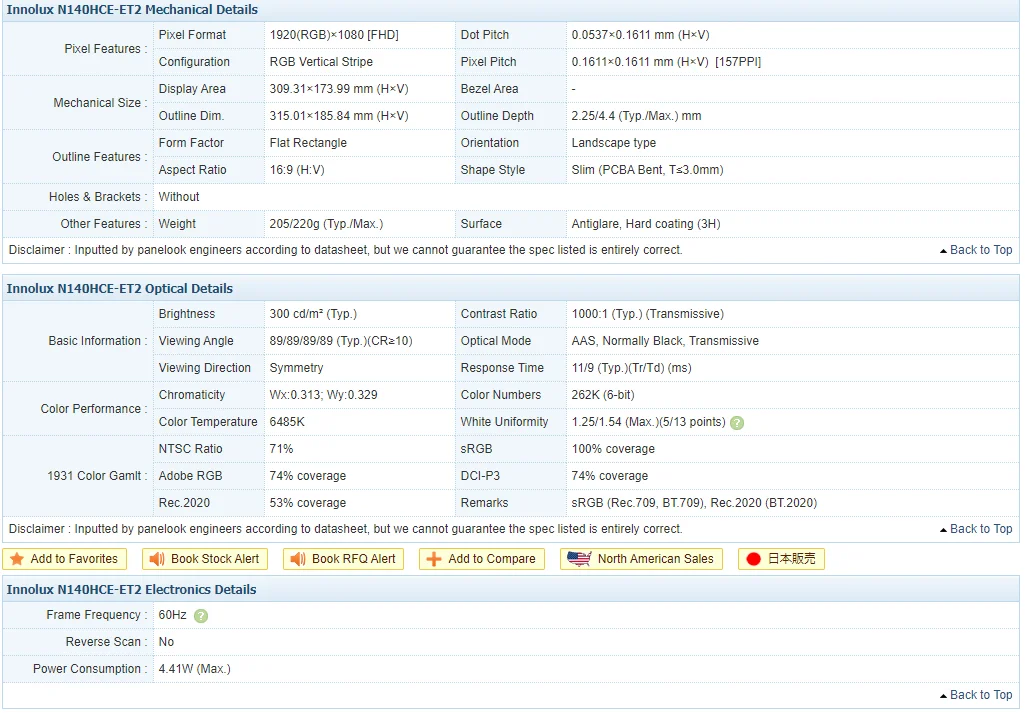Click the 2.25/4.4 outline depth value
The width and height of the screenshot is (1027, 713).
[636, 116]
